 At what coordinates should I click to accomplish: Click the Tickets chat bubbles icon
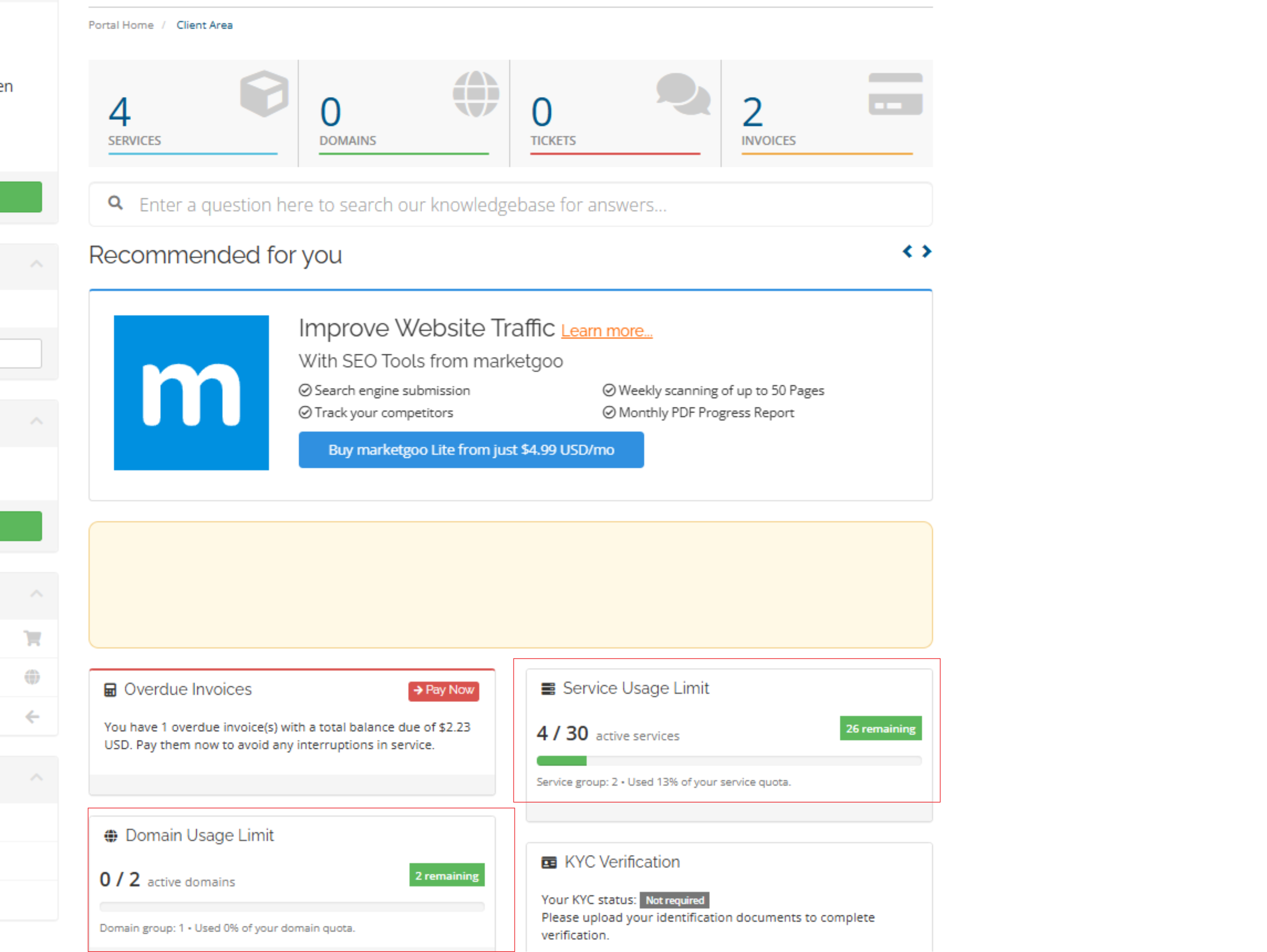tap(683, 93)
